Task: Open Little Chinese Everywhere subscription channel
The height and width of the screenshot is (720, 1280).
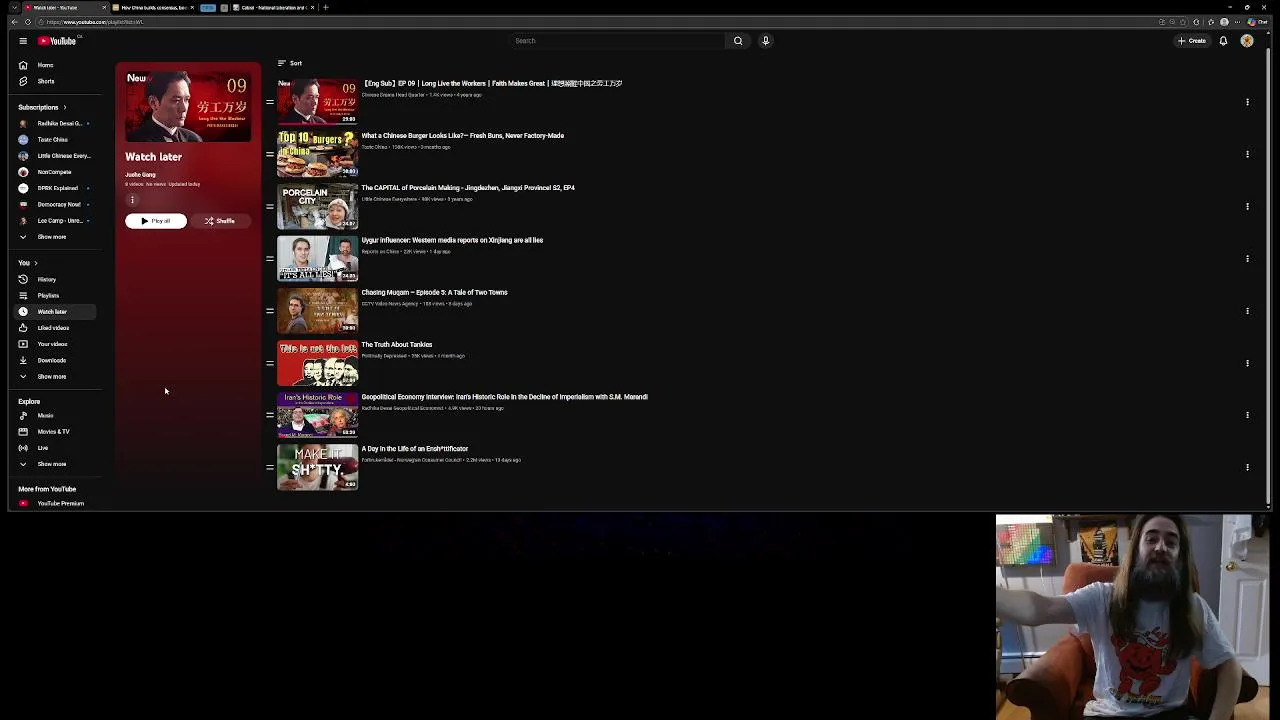Action: tap(56, 155)
